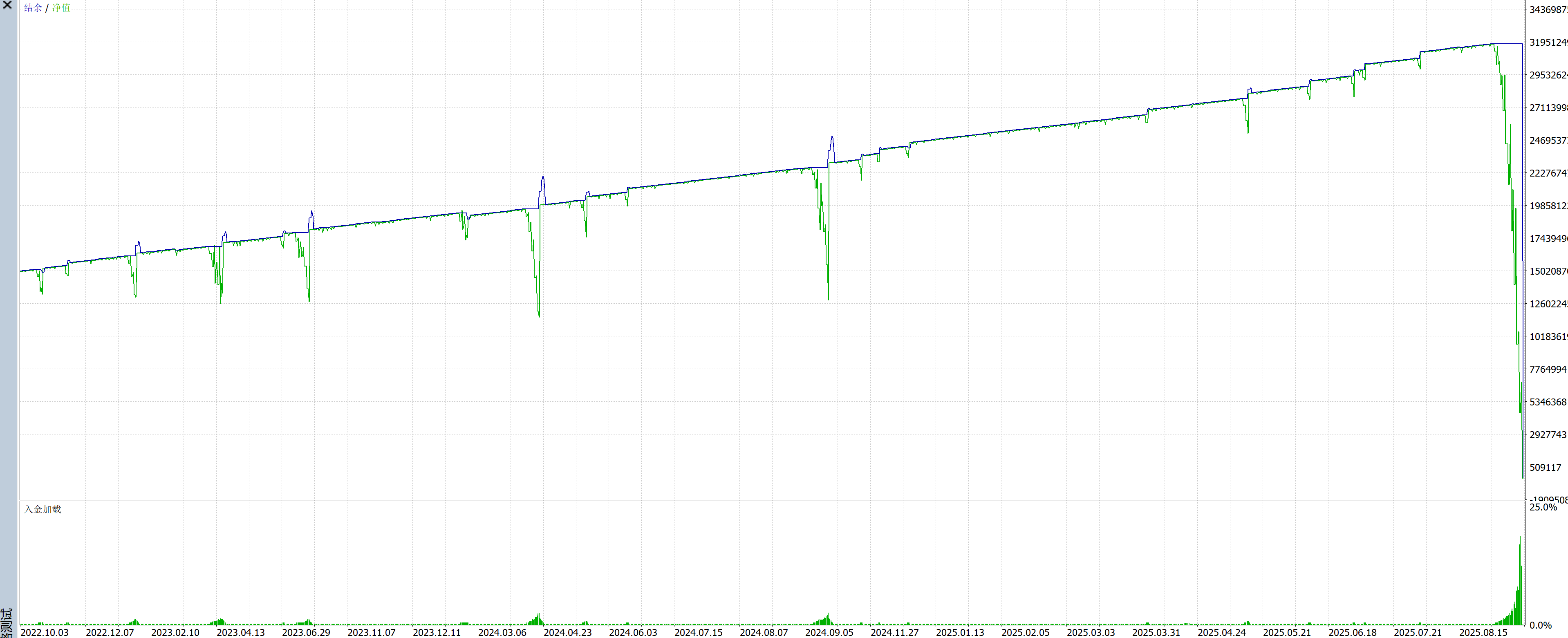Click the 2927743 value on the Y axis

tap(1548, 435)
